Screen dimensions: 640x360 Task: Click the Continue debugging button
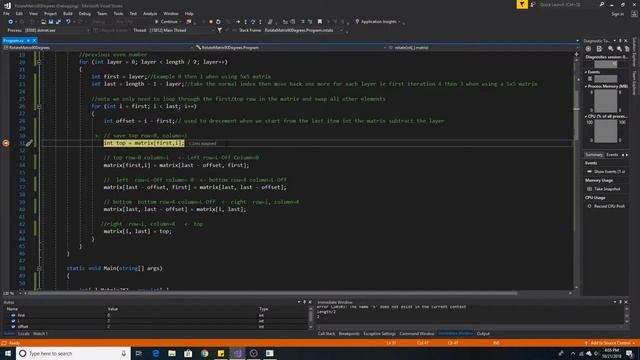click(x=166, y=22)
